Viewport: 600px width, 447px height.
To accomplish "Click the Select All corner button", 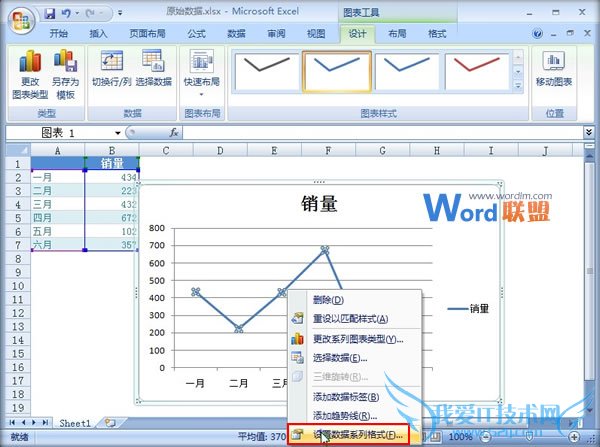I will 18,150.
